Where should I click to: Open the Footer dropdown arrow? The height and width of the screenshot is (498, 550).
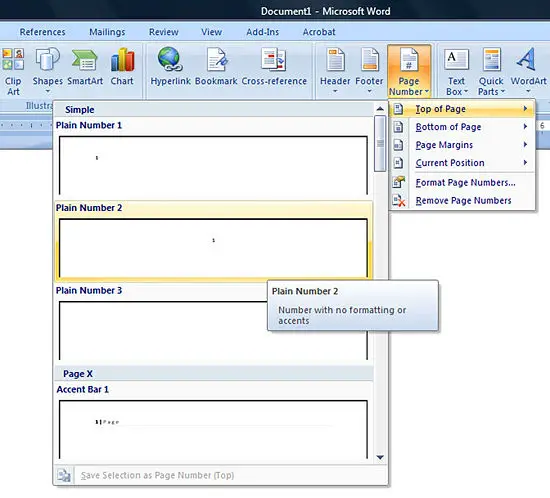pyautogui.click(x=369, y=92)
